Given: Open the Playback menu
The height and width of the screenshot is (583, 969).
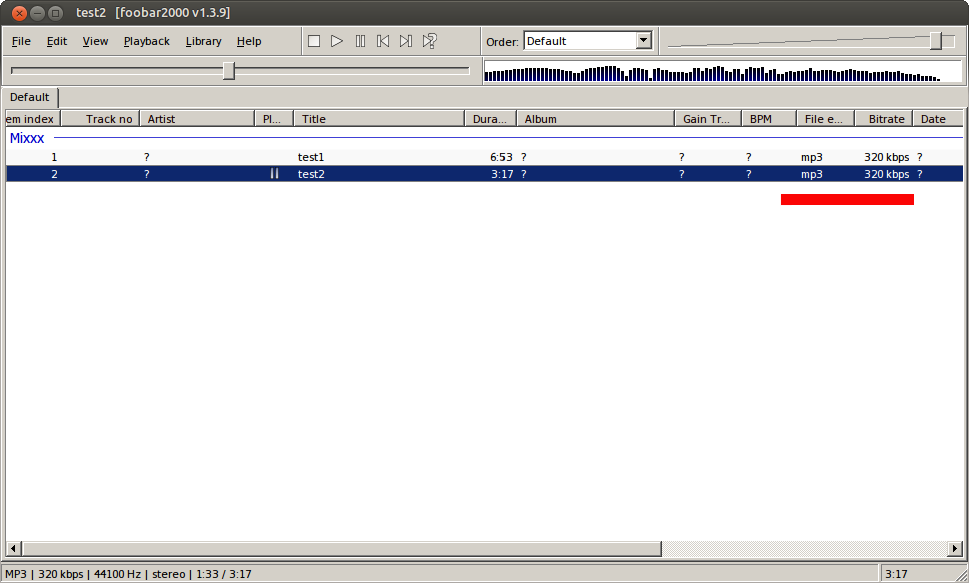Looking at the screenshot, I should pos(146,41).
